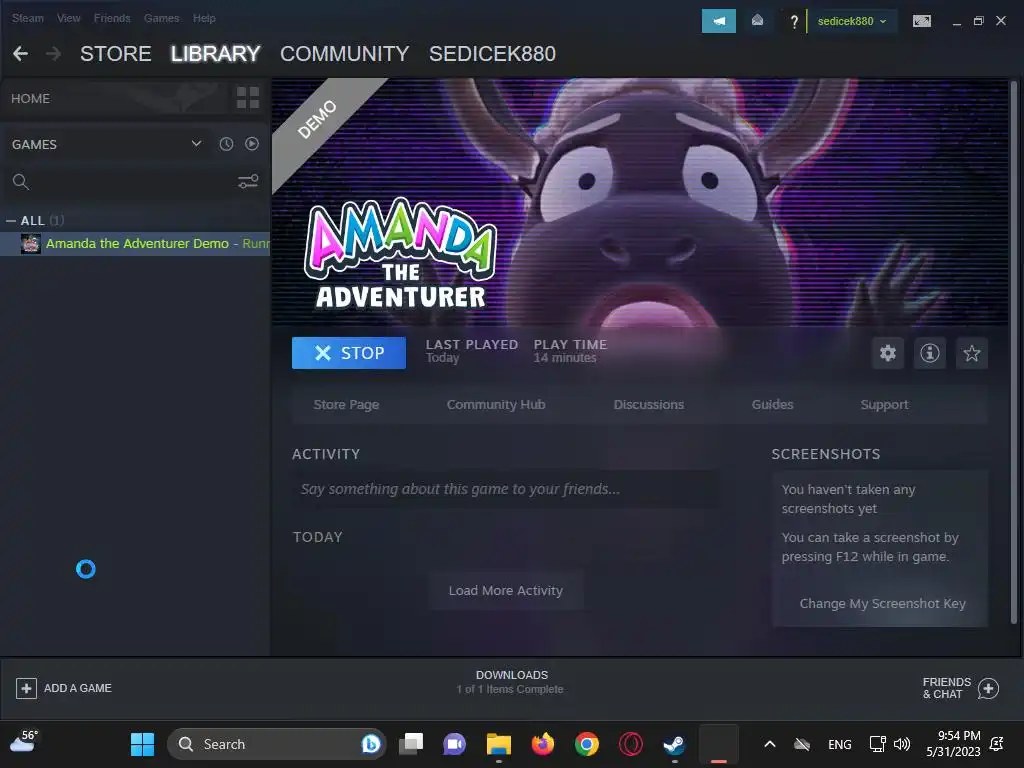Switch to Big Picture mode icon
The image size is (1024, 768).
tap(921, 21)
